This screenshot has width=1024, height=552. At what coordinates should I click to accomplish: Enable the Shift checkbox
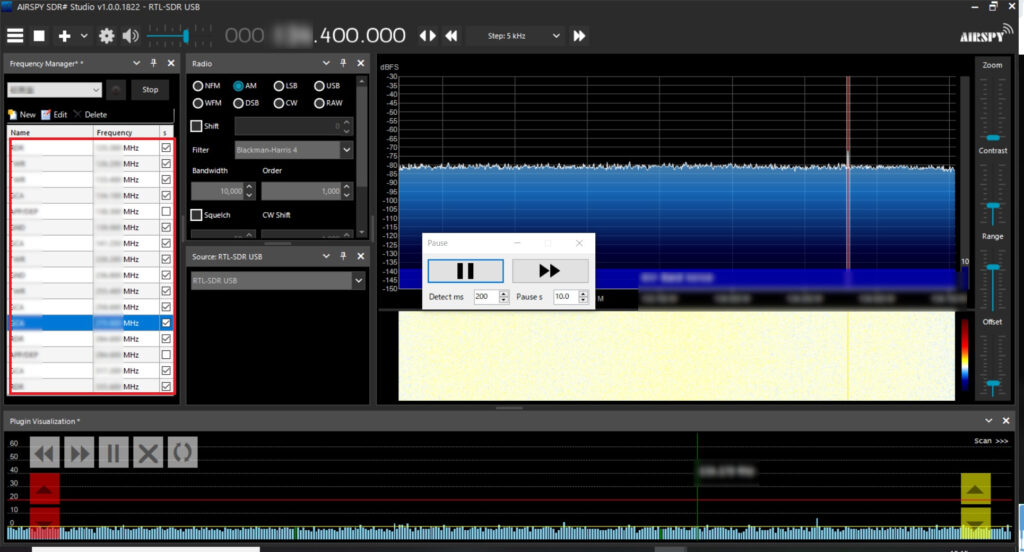click(196, 126)
